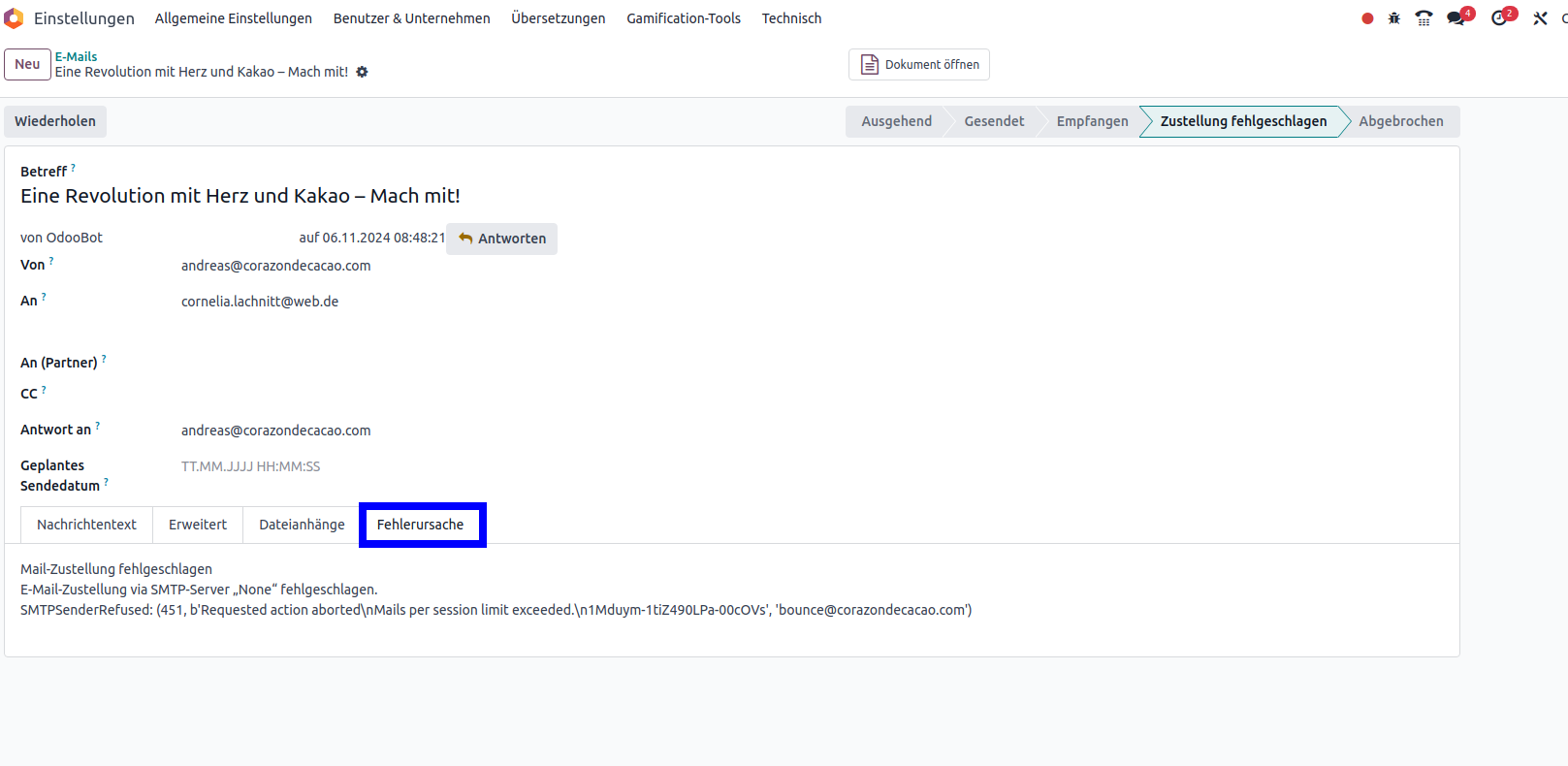
Task: Click the VoIP phone icon
Action: tap(1424, 18)
